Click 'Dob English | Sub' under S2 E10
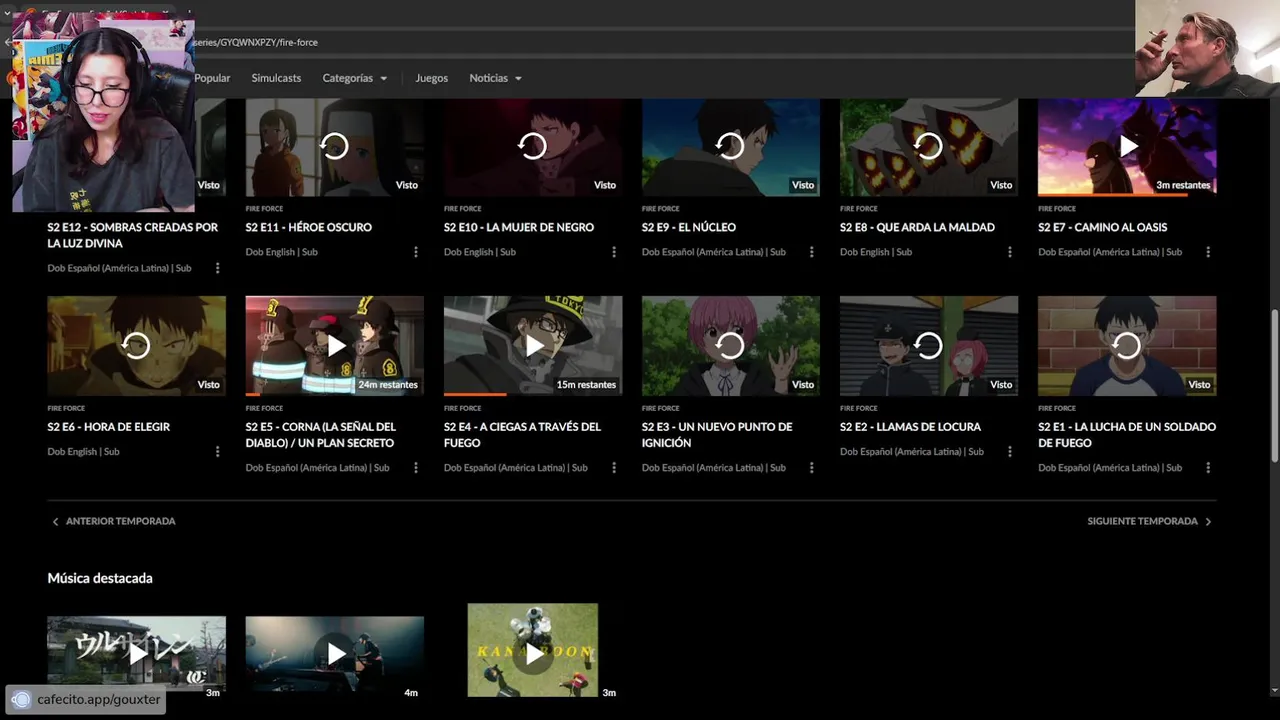Image resolution: width=1280 pixels, height=720 pixels. tap(480, 252)
